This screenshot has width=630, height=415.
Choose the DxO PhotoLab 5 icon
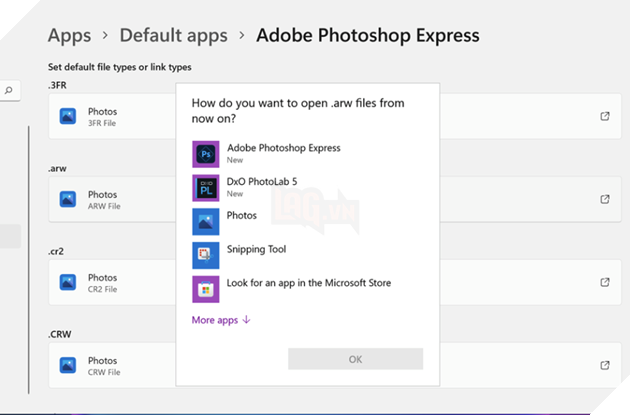click(205, 188)
